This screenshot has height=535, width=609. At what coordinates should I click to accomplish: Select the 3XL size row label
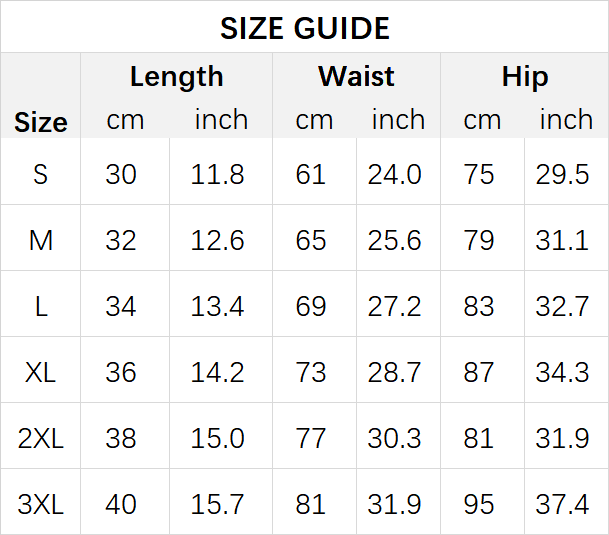click(x=40, y=505)
